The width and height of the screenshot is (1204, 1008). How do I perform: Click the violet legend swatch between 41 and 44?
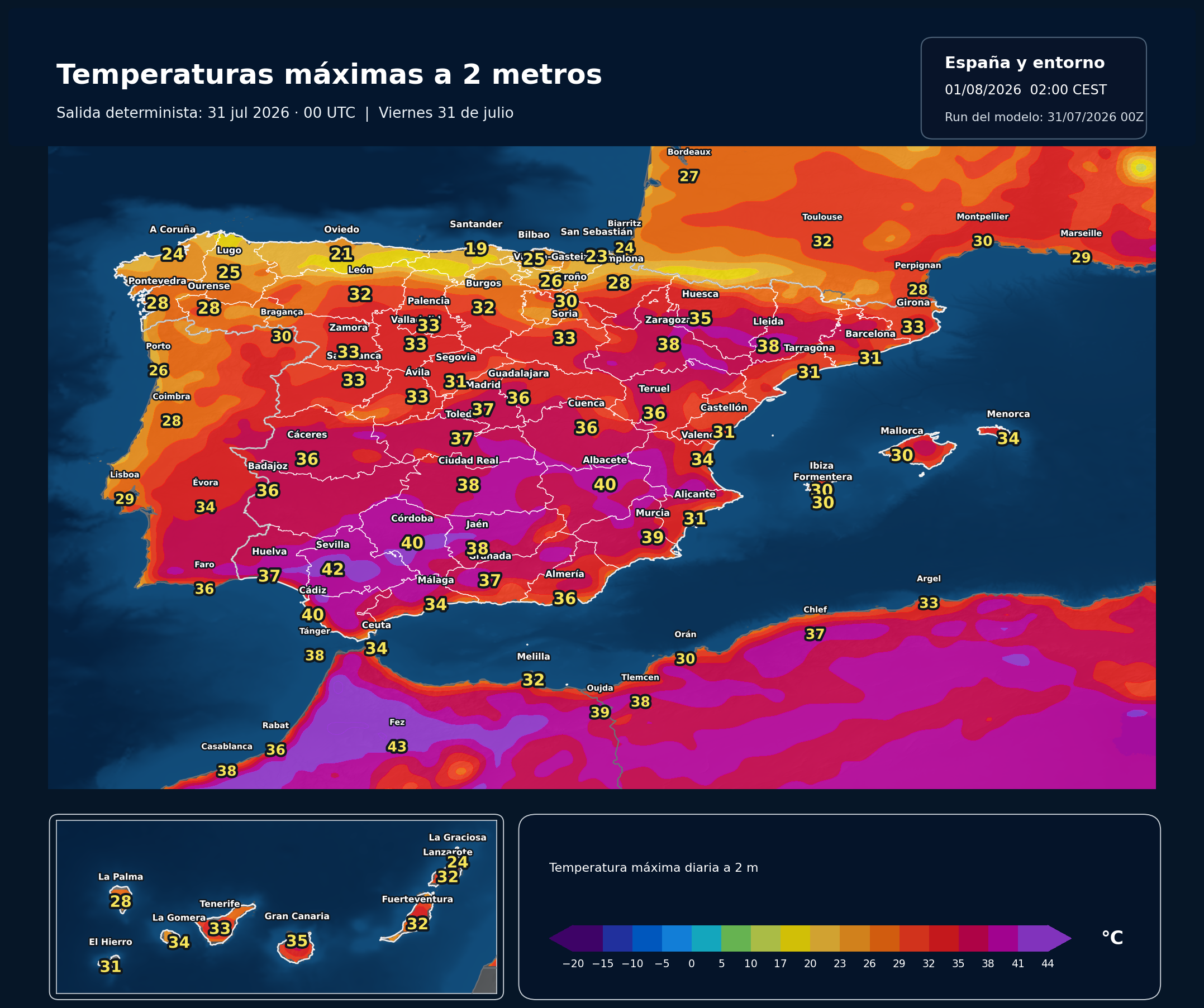pyautogui.click(x=1032, y=938)
